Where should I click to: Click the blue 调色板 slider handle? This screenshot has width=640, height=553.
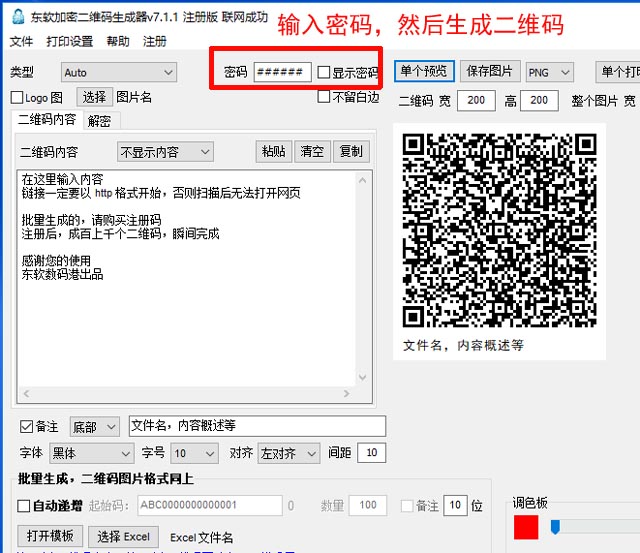click(x=555, y=527)
